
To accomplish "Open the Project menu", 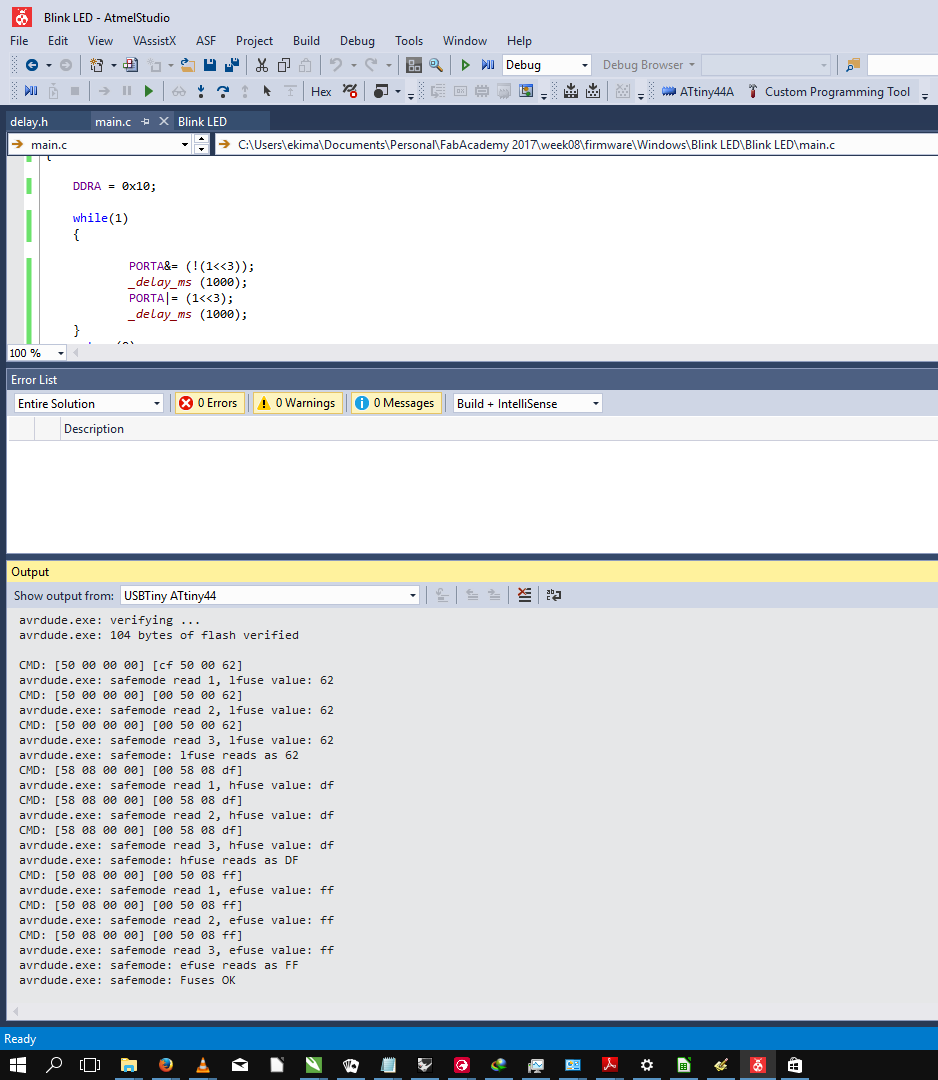I will (x=254, y=41).
